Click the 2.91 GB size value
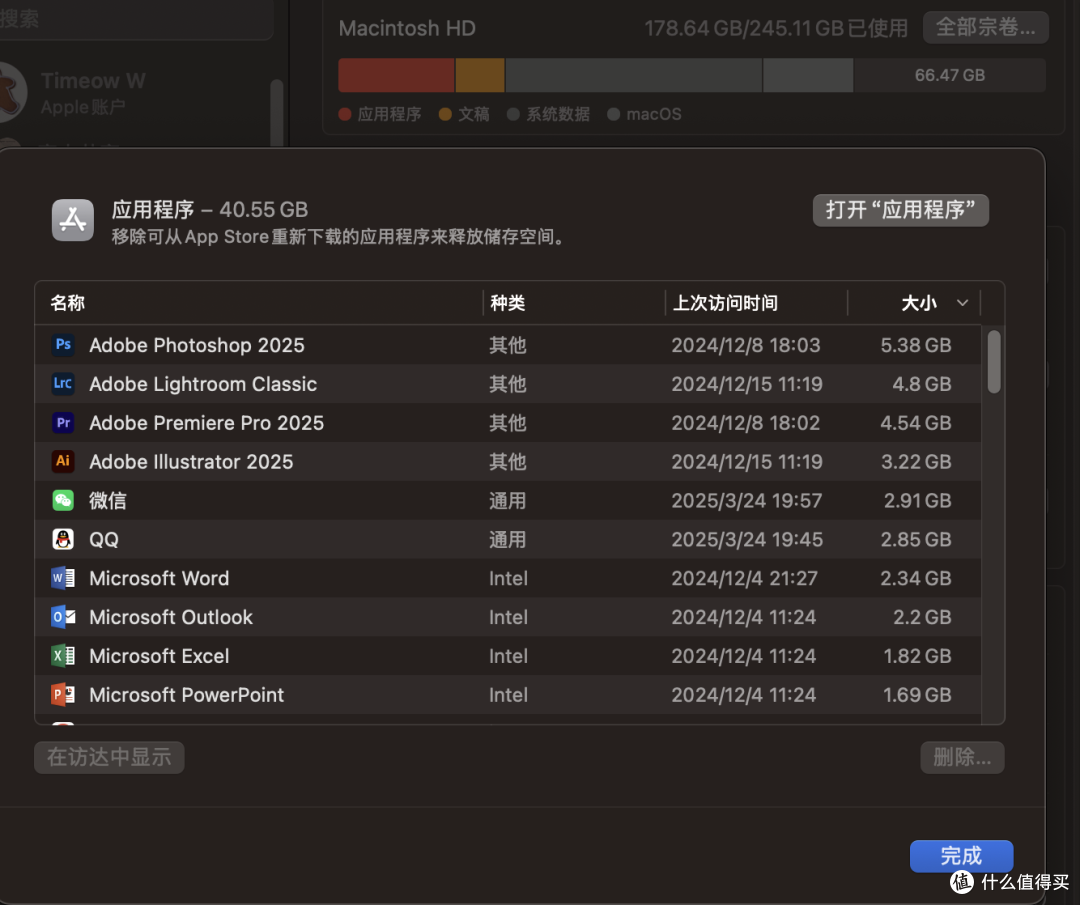The height and width of the screenshot is (905, 1080). click(x=917, y=501)
